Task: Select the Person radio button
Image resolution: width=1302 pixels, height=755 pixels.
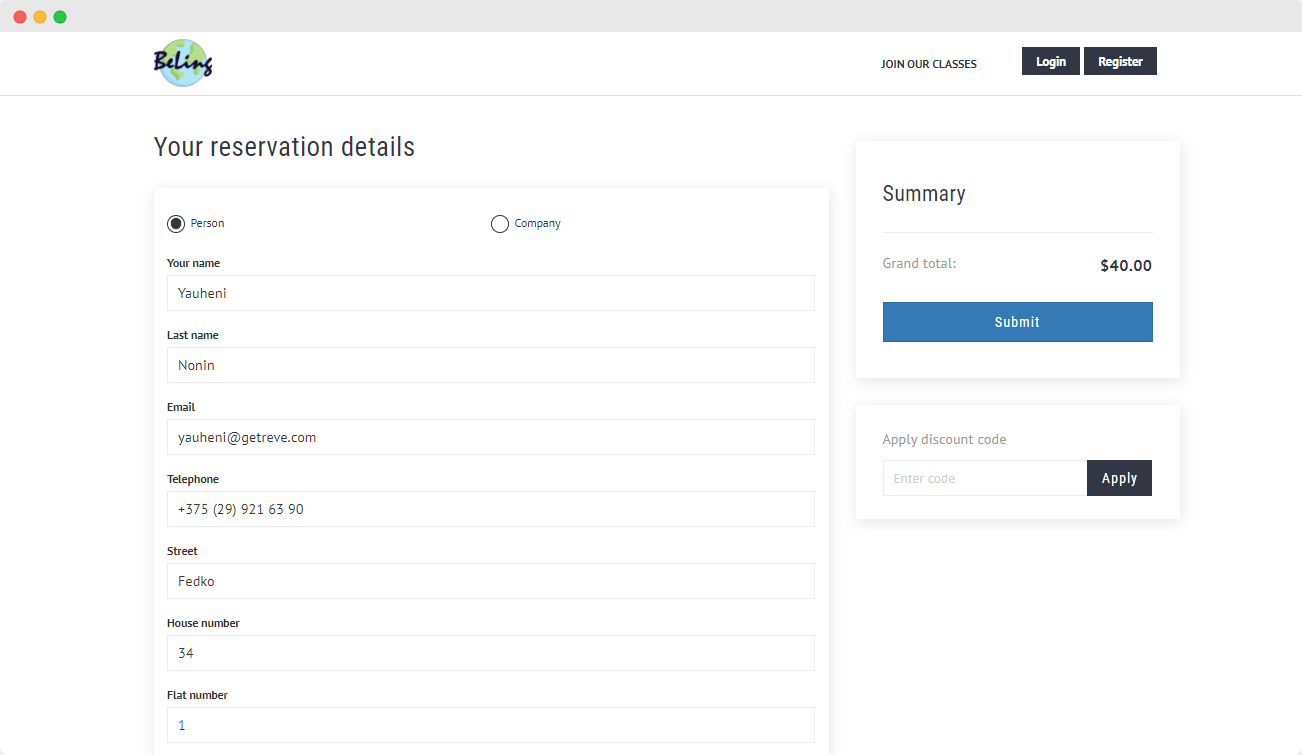Action: 176,224
